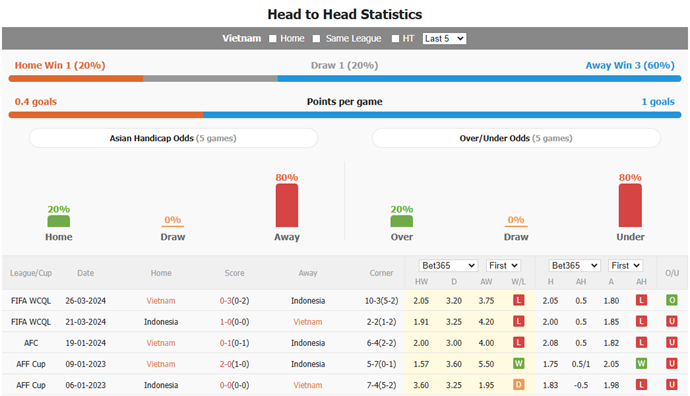Select the Asian Handicap Odds tab
The image size is (690, 396).
point(173,138)
